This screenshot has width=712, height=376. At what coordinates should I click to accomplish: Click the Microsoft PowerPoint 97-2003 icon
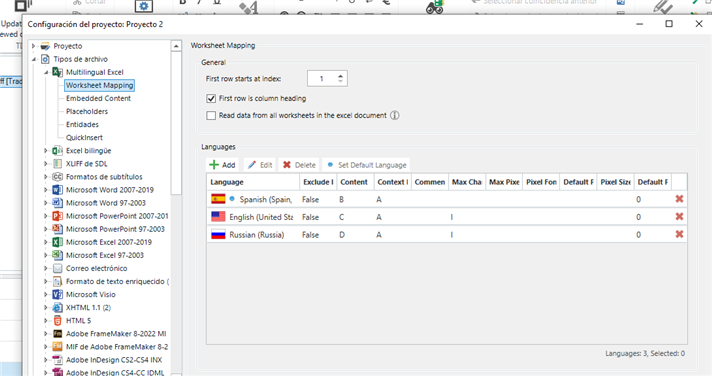[x=58, y=229]
